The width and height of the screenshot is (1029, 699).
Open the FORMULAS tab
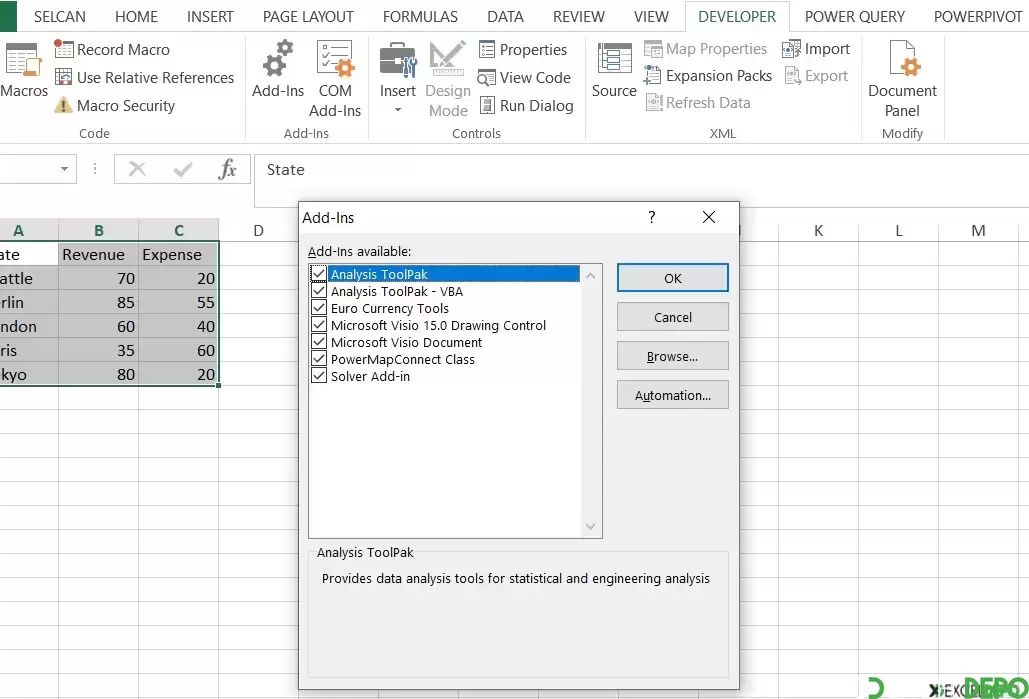point(420,16)
